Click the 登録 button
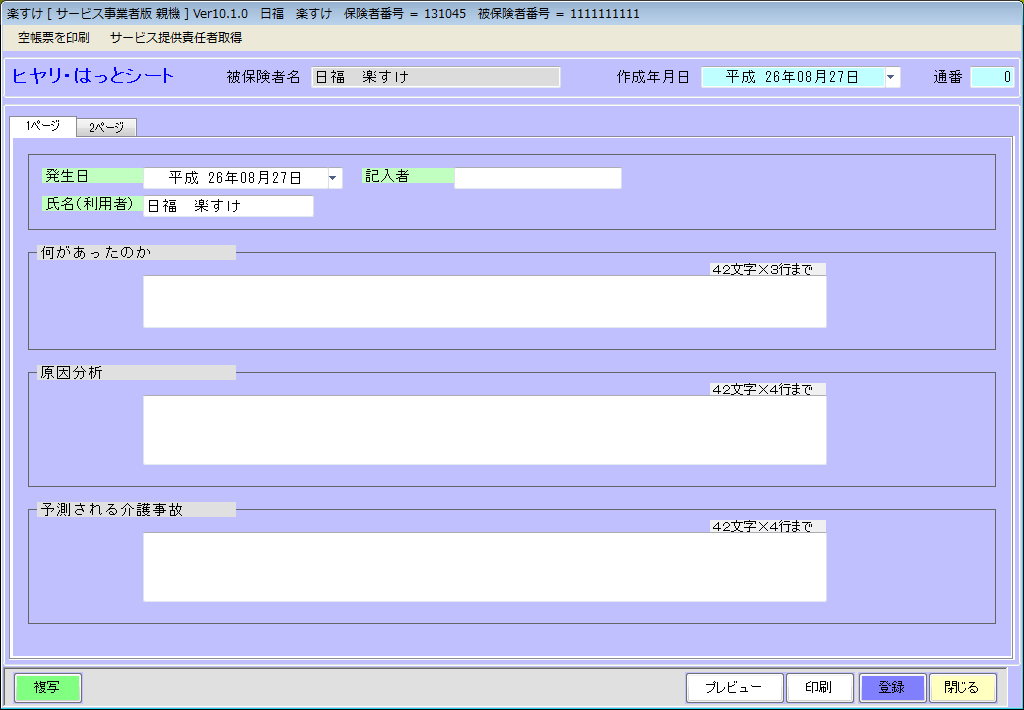The image size is (1024, 710). (x=893, y=688)
